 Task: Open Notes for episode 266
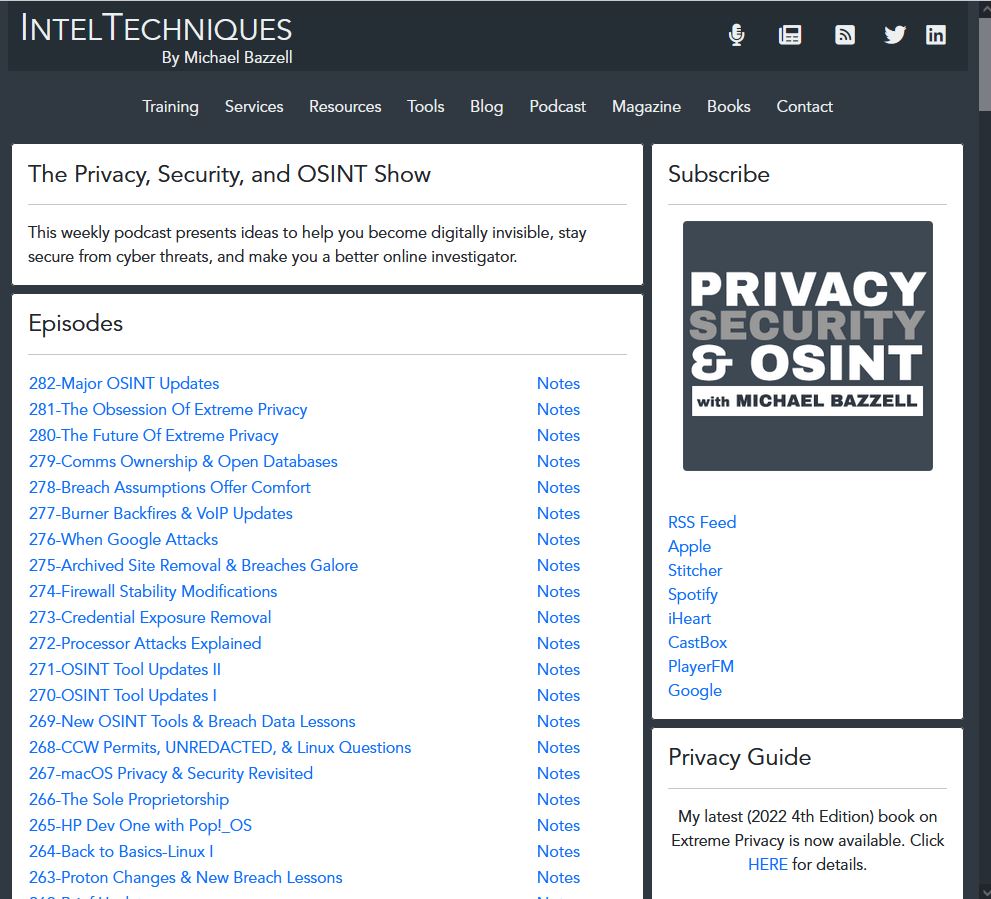[x=558, y=799]
